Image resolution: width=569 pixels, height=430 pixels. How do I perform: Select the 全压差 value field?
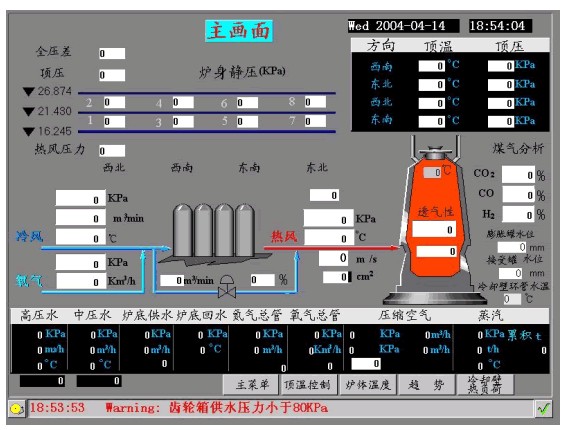point(112,53)
